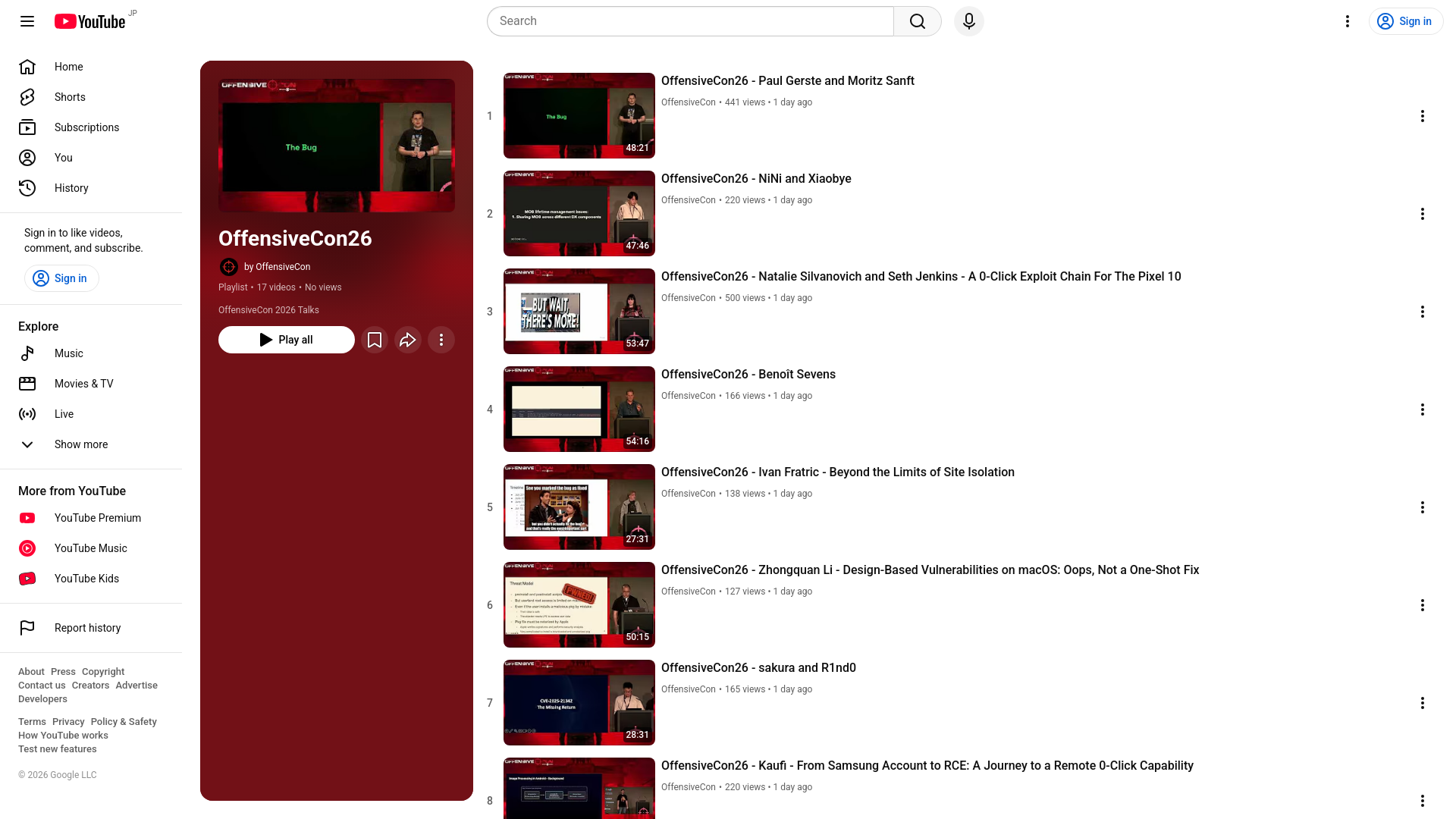Open Kaufi Samsung Account RCE video

(927, 766)
